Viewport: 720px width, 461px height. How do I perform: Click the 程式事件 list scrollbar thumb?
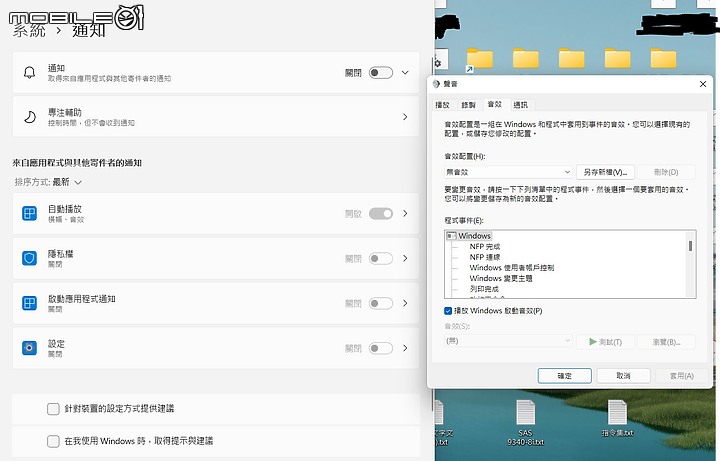click(x=690, y=246)
